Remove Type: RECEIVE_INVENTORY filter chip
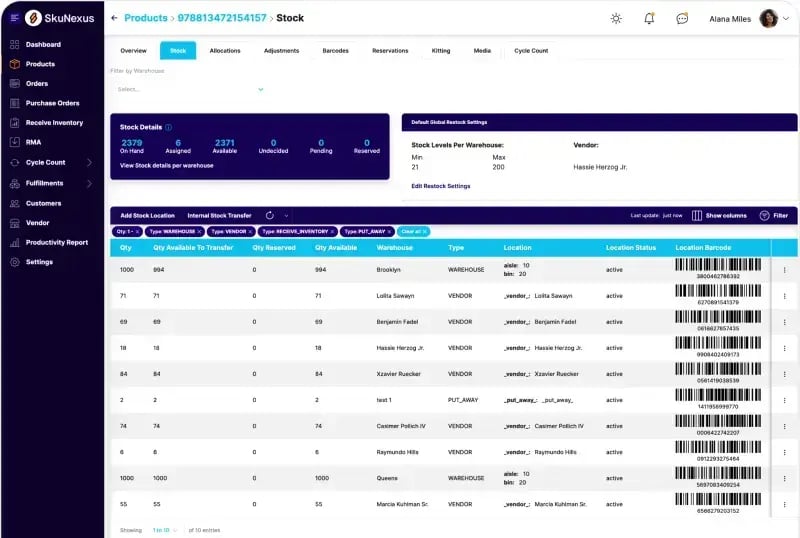This screenshot has width=800, height=538. (x=333, y=232)
